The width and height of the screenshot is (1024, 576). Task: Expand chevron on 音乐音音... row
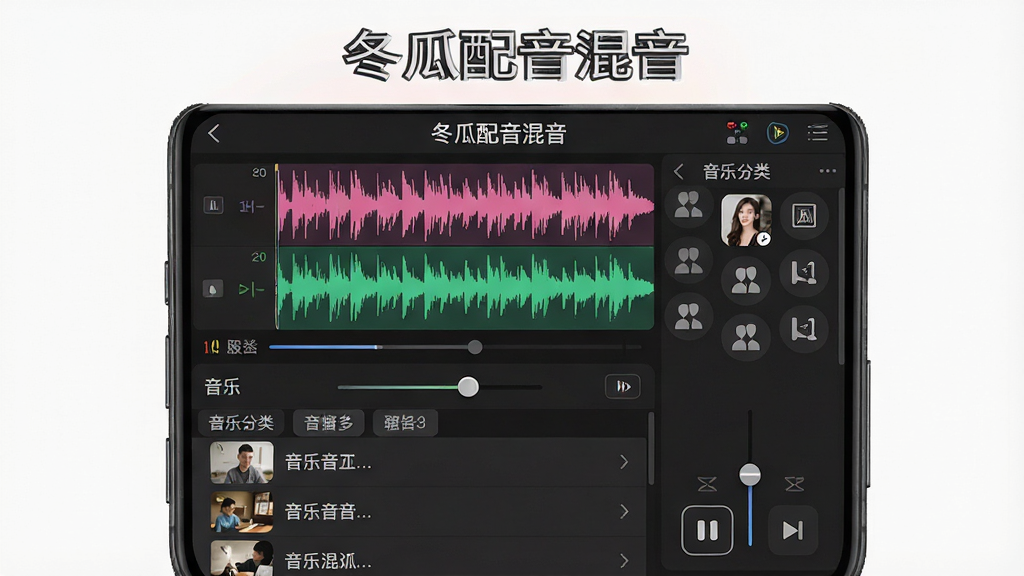click(624, 511)
